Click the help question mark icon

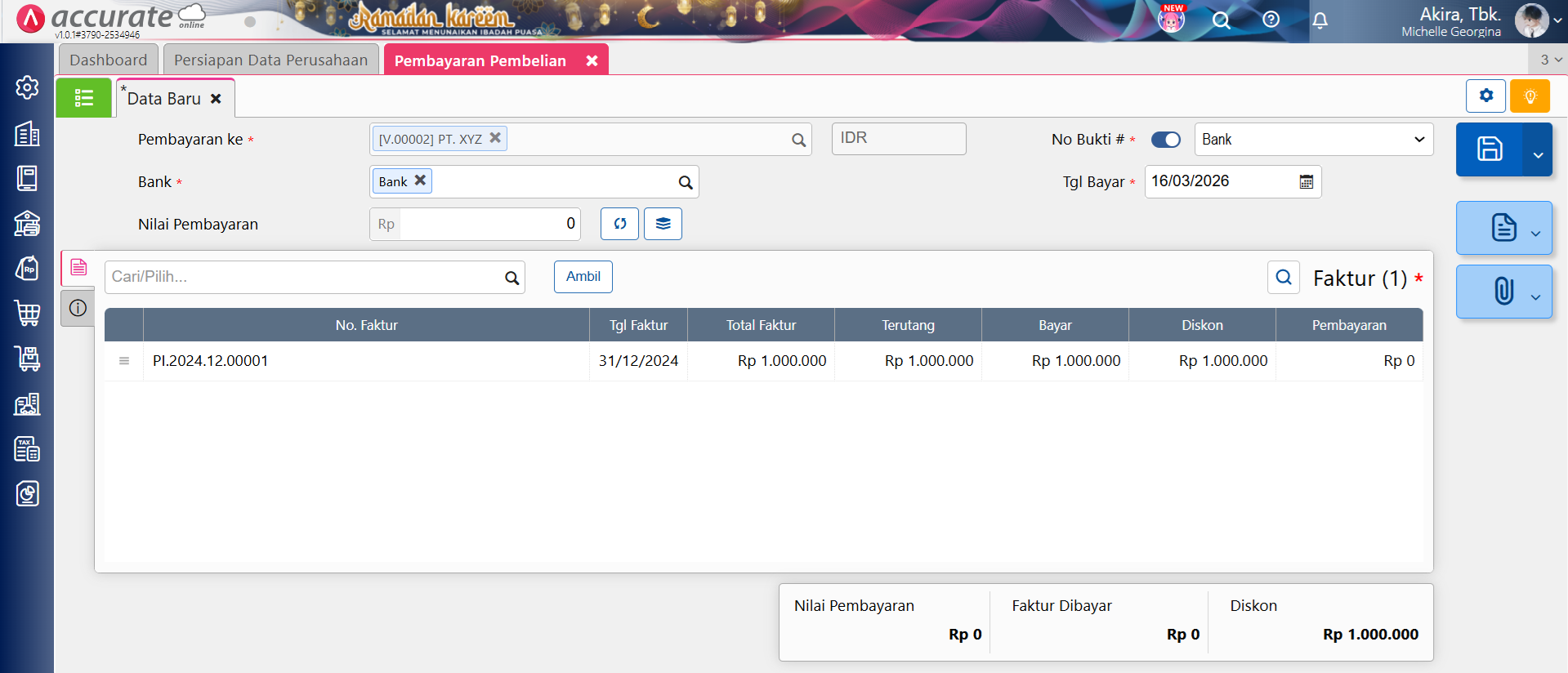click(1271, 20)
